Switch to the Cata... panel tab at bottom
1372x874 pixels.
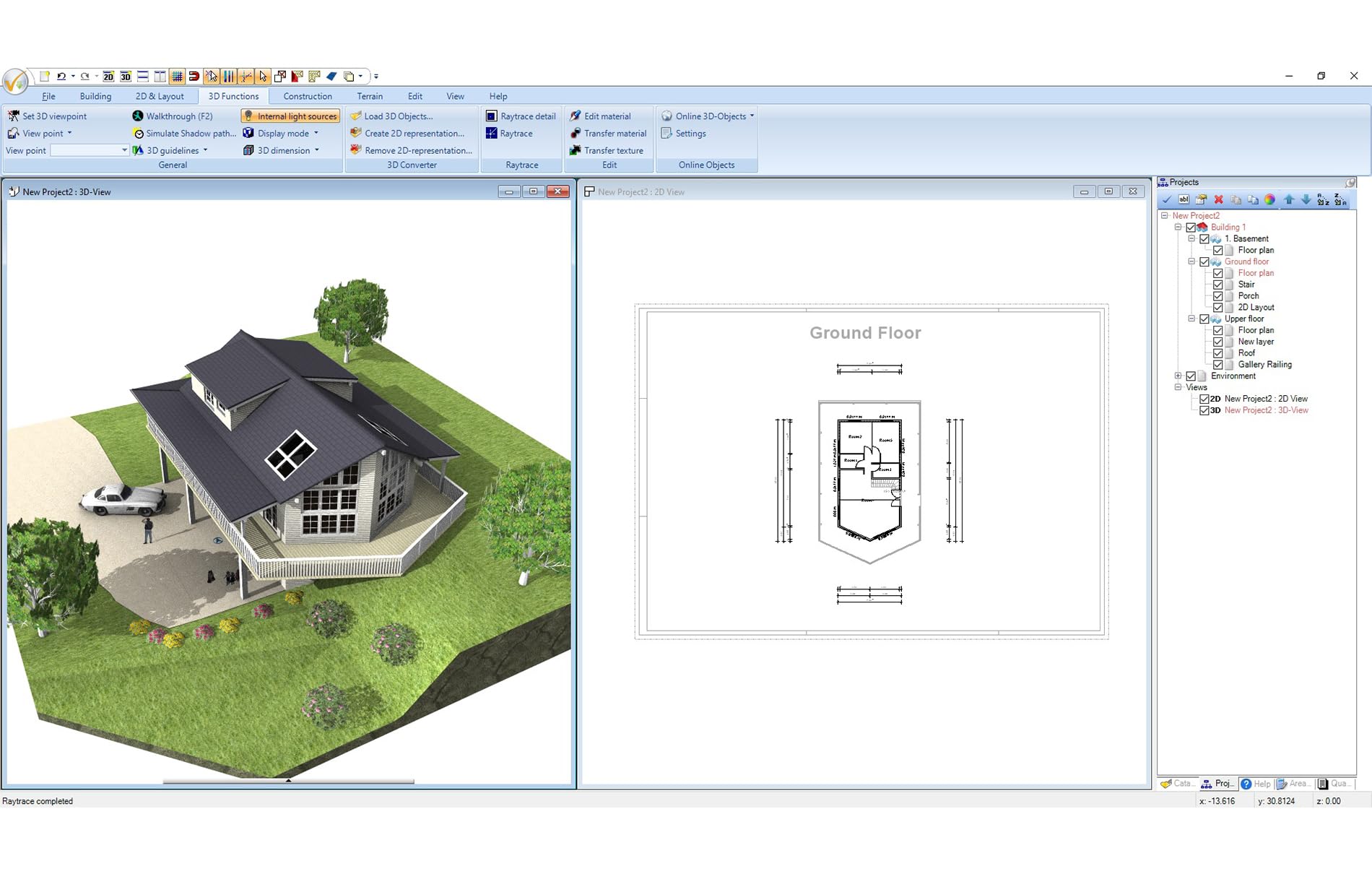(x=1177, y=784)
